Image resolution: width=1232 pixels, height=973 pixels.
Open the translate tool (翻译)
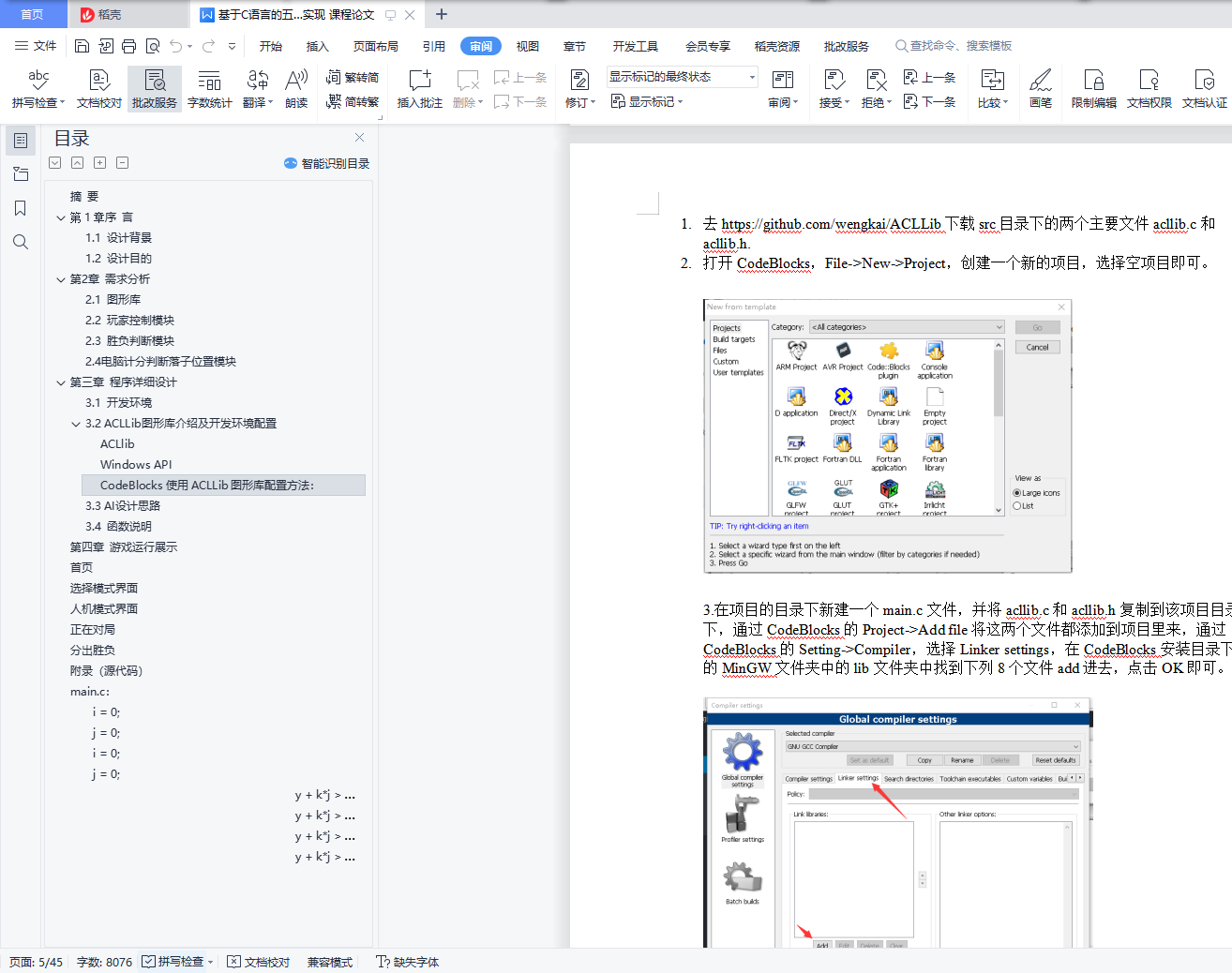tap(258, 89)
